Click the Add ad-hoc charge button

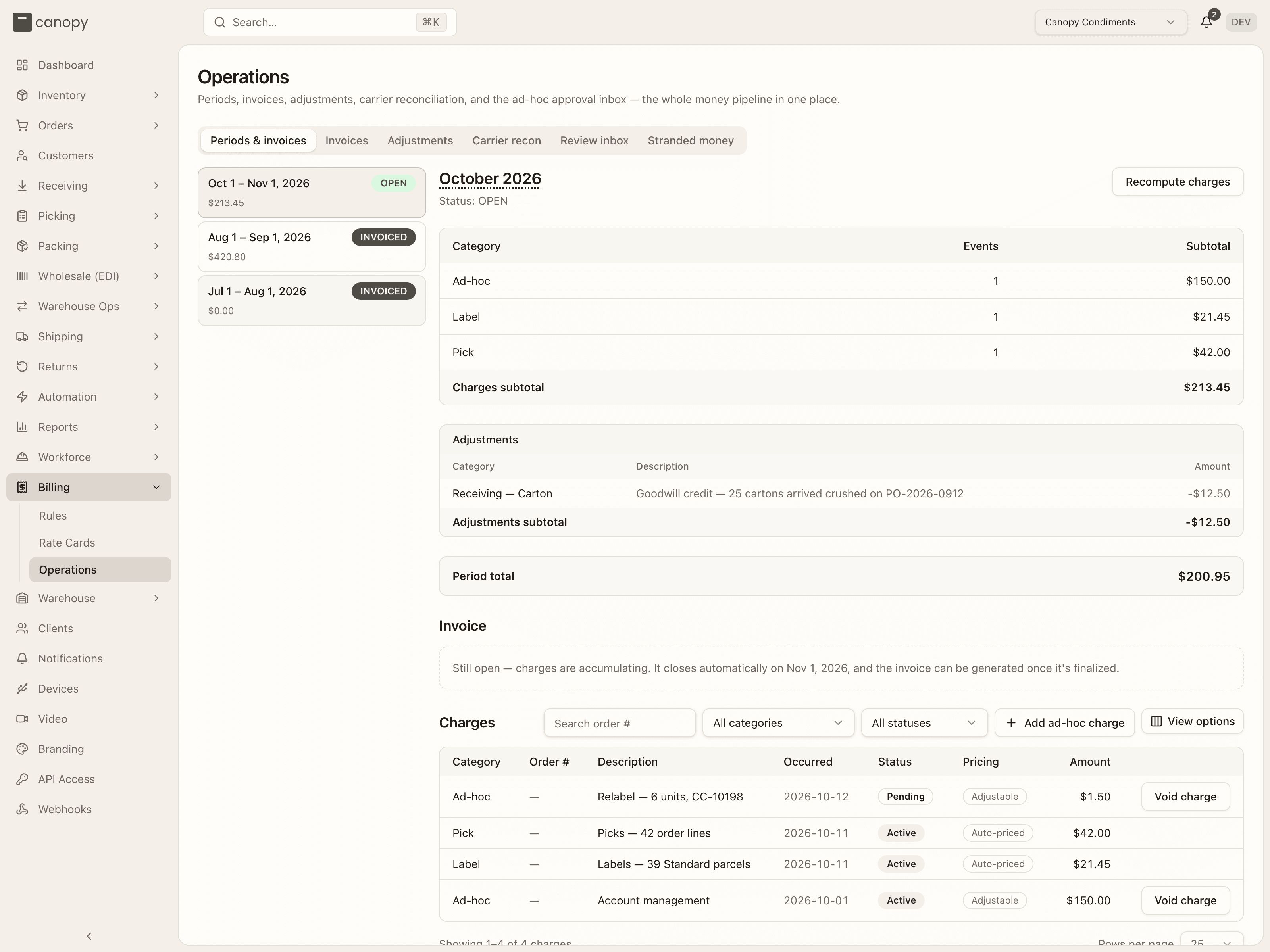(1064, 722)
